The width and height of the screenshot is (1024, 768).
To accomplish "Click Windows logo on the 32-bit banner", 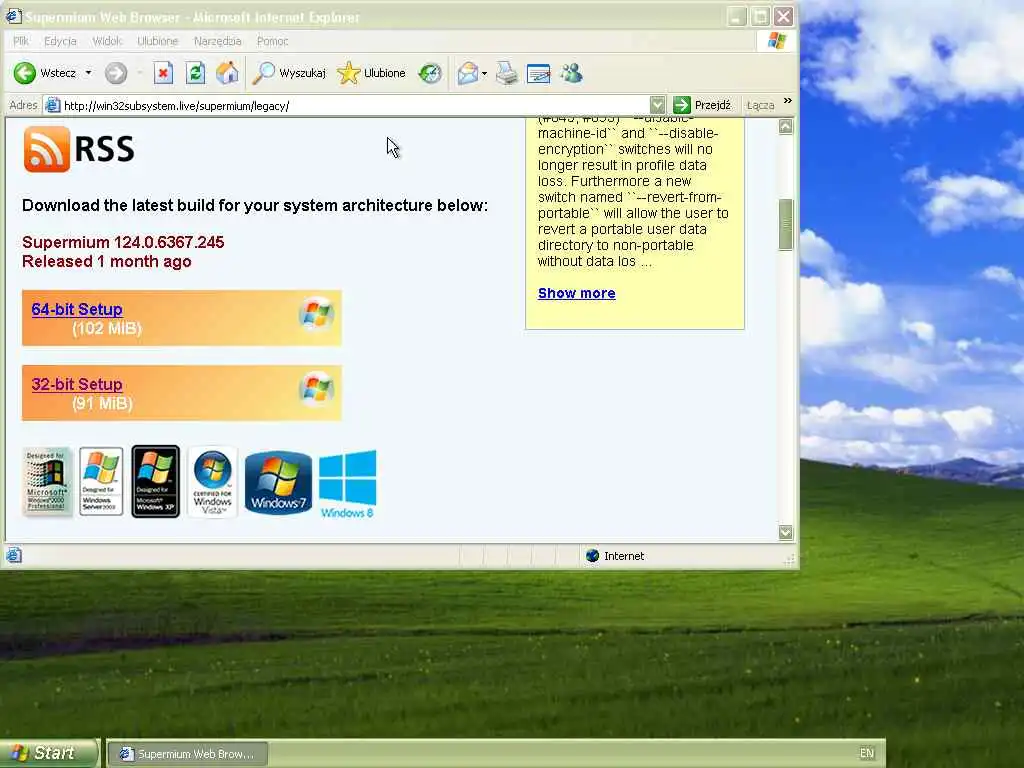I will click(x=317, y=389).
